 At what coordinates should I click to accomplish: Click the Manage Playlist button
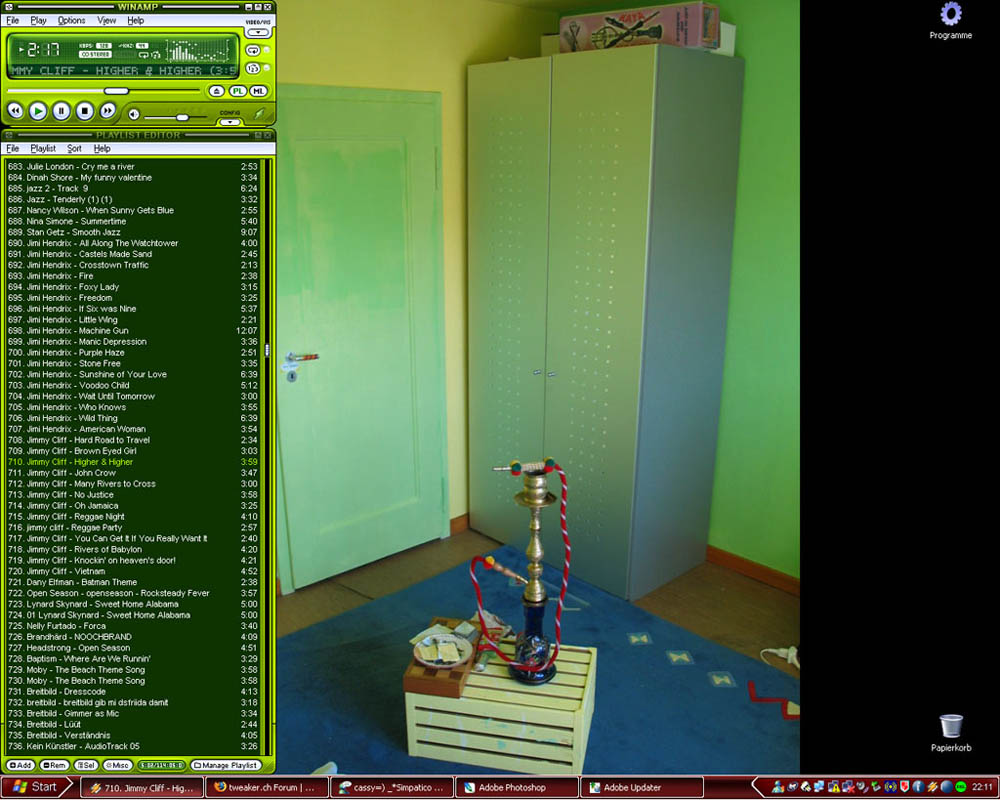coord(225,765)
